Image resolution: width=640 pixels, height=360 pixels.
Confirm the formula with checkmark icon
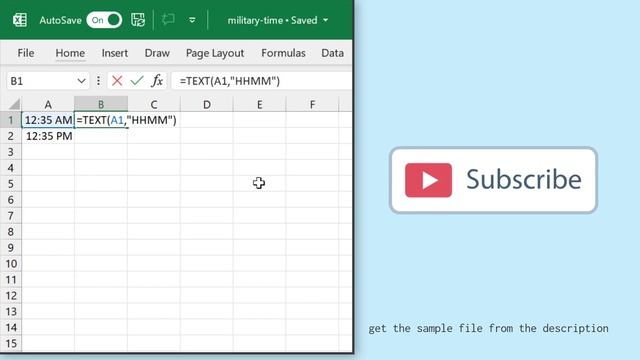[137, 81]
